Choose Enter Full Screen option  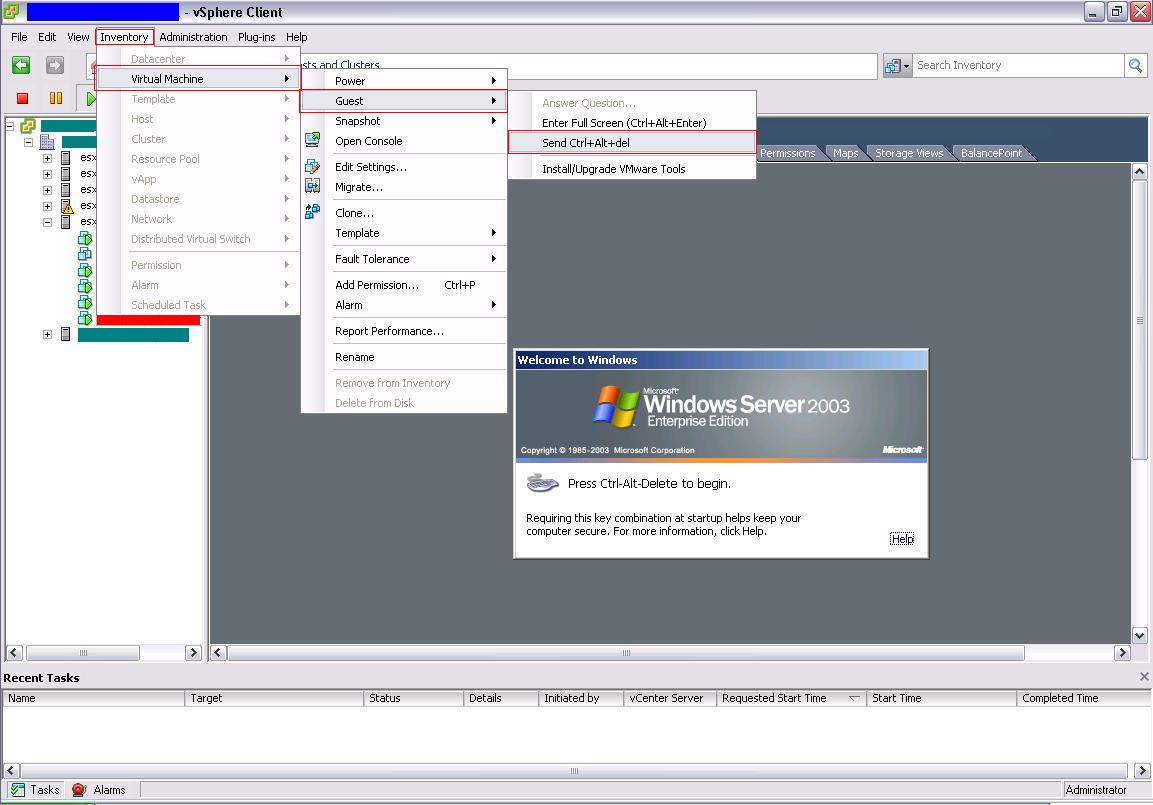pos(632,123)
